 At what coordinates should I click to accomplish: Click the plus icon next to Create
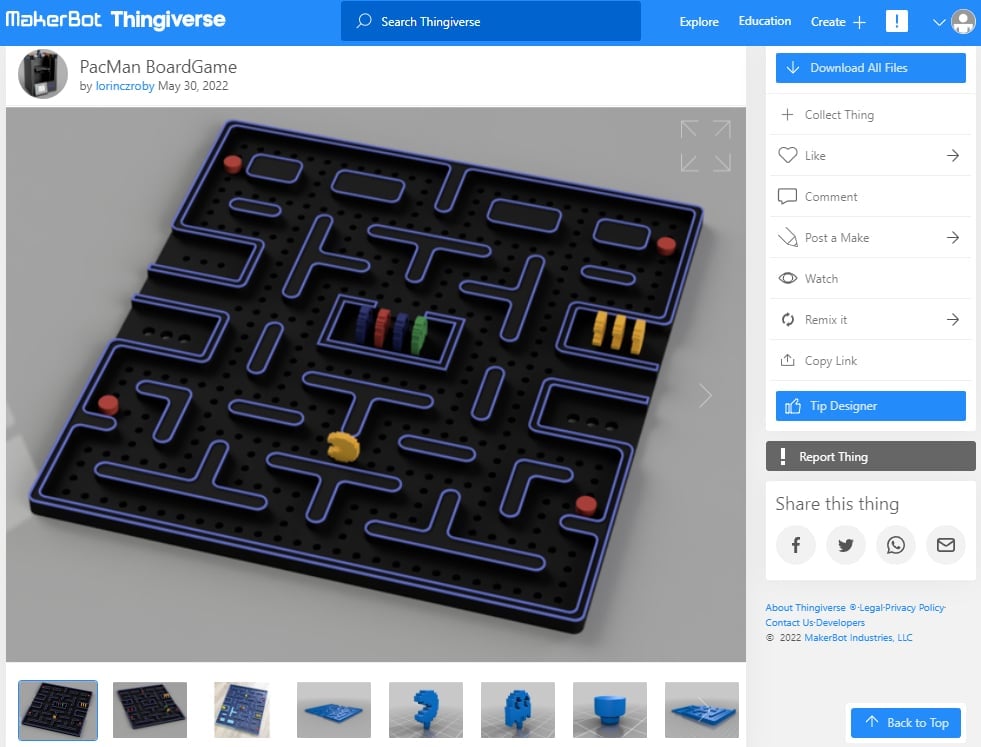pyautogui.click(x=860, y=22)
